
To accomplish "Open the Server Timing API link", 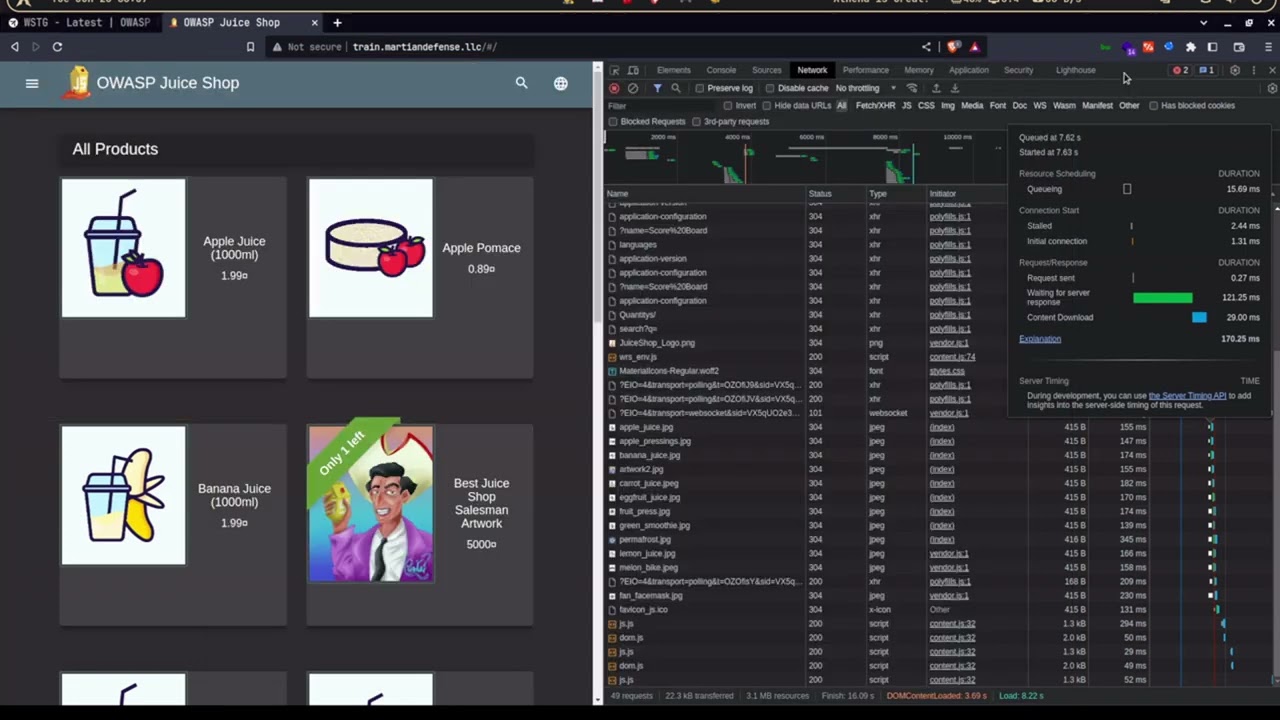I will [x=1188, y=396].
